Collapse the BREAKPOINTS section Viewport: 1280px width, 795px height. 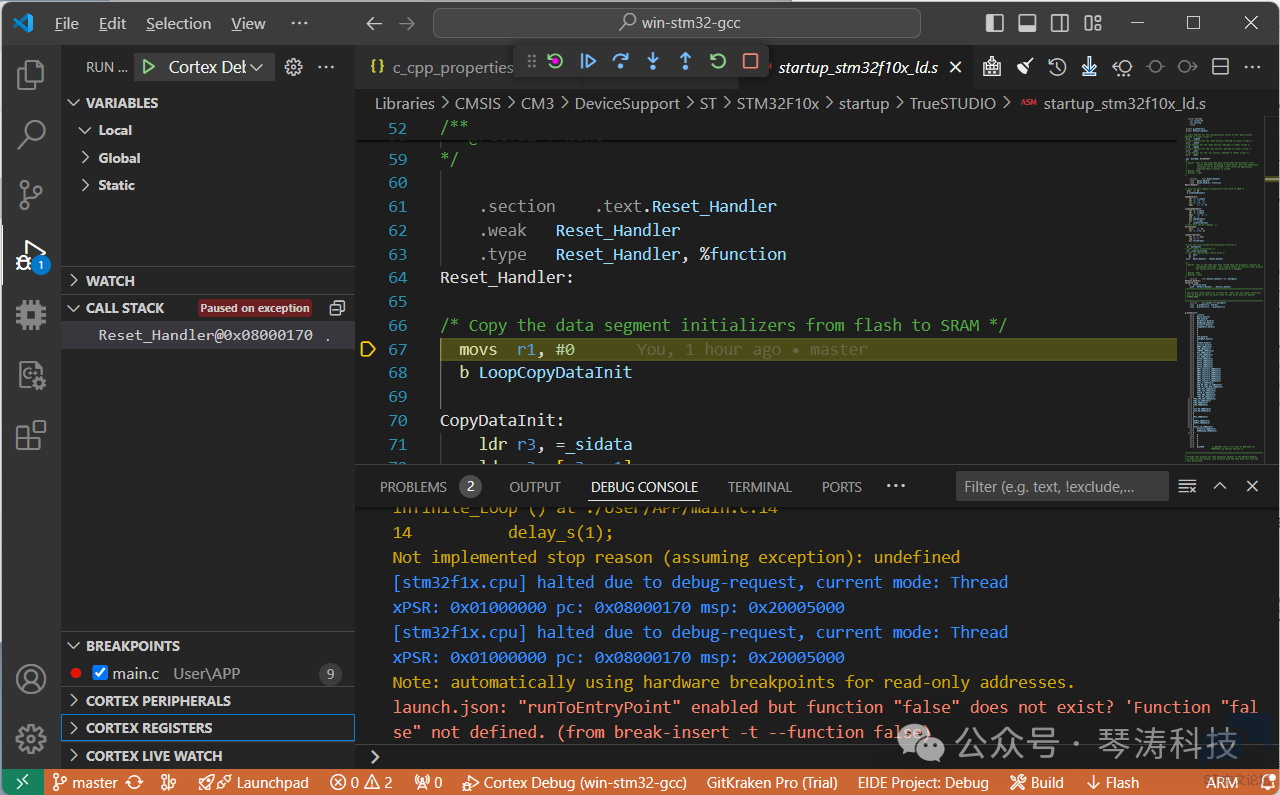(208, 646)
